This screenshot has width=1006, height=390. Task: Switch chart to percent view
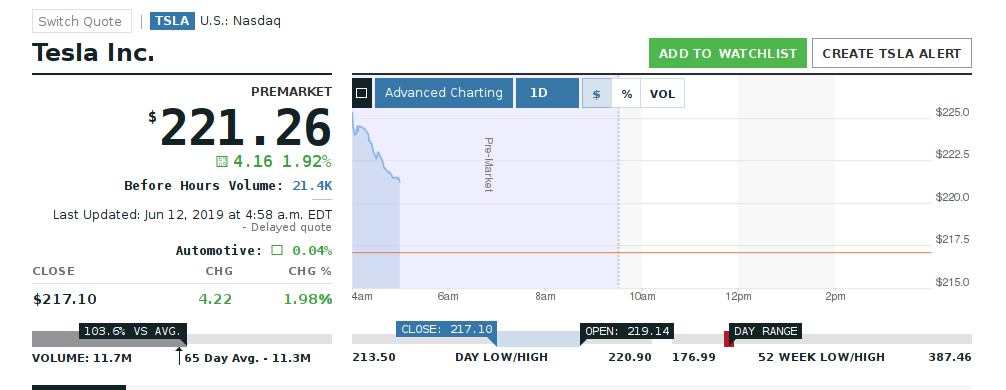(627, 94)
